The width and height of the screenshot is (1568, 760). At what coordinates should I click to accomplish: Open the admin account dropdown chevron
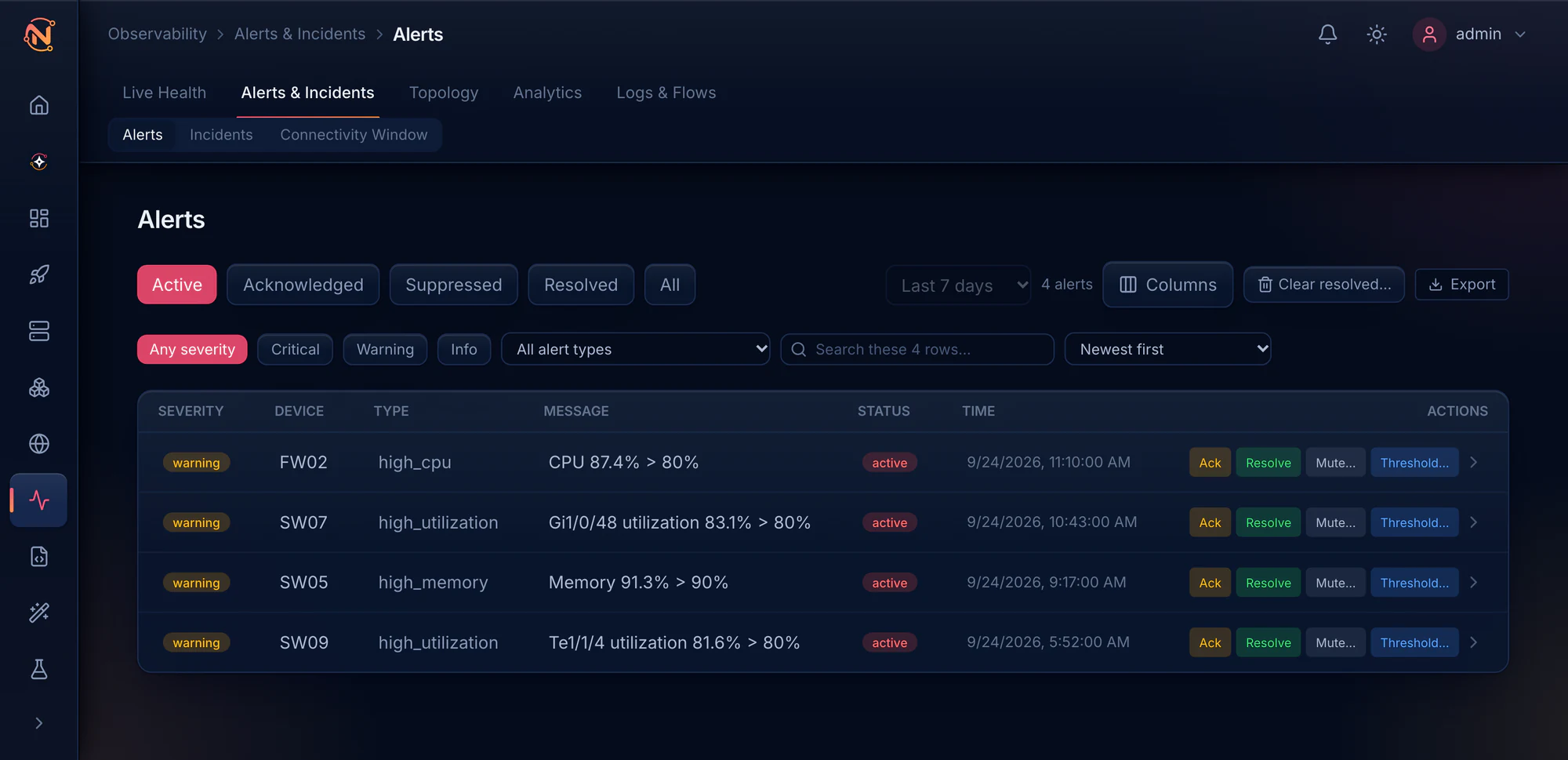1520,35
